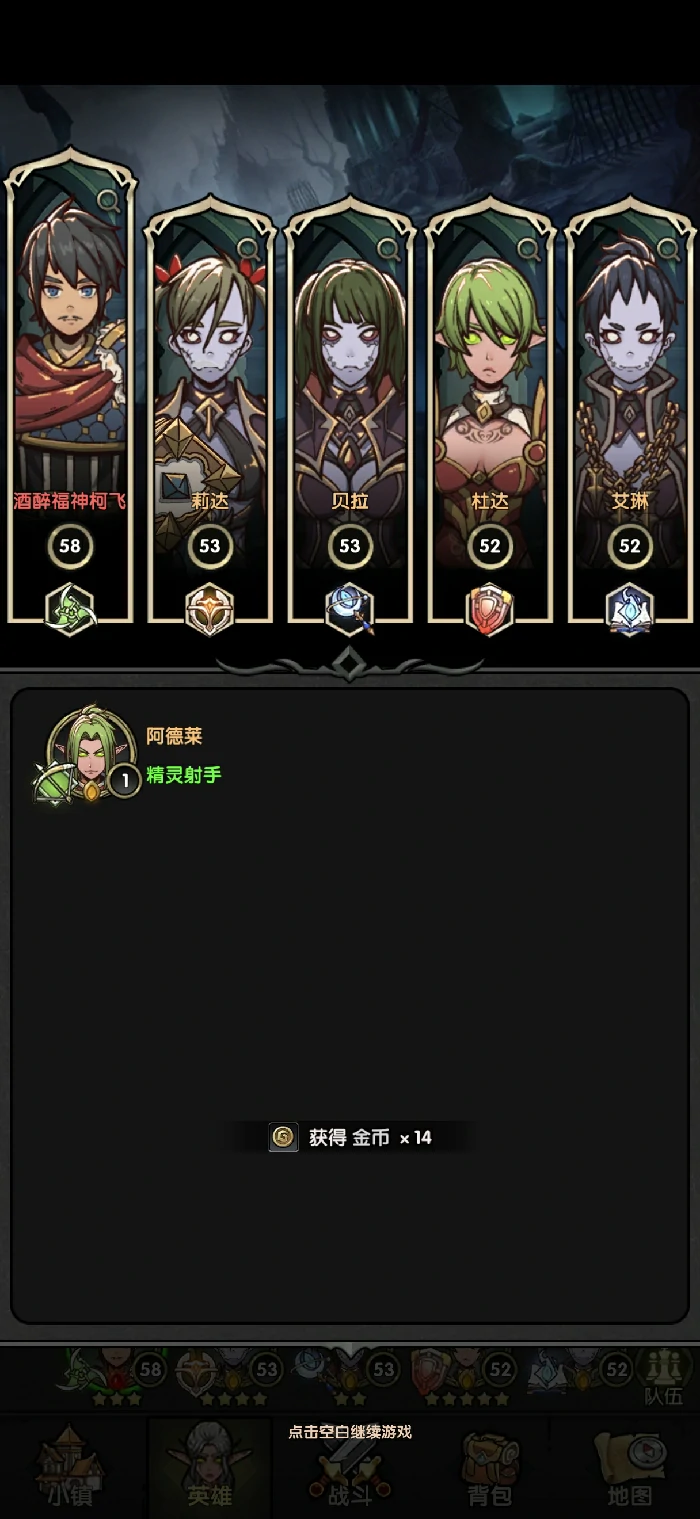
Task: Tap the magnifier icon on 杜达's card
Action: tap(528, 248)
